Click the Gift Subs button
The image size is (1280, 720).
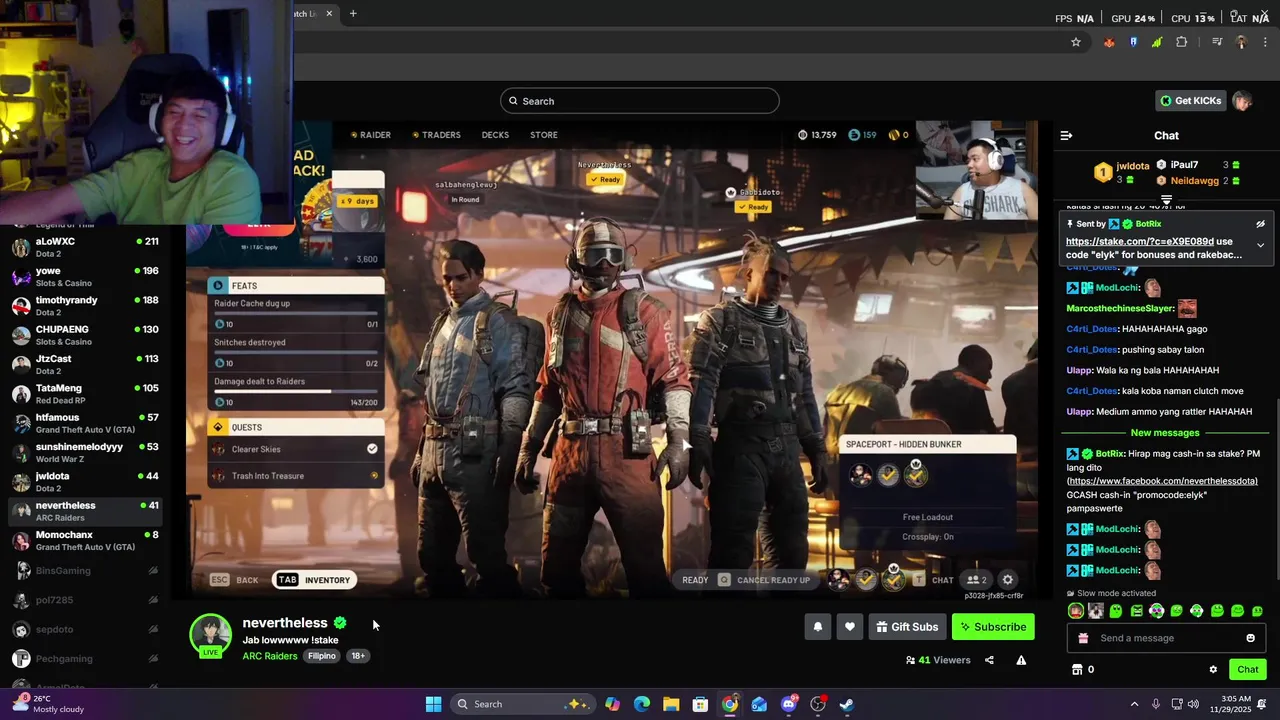(907, 627)
